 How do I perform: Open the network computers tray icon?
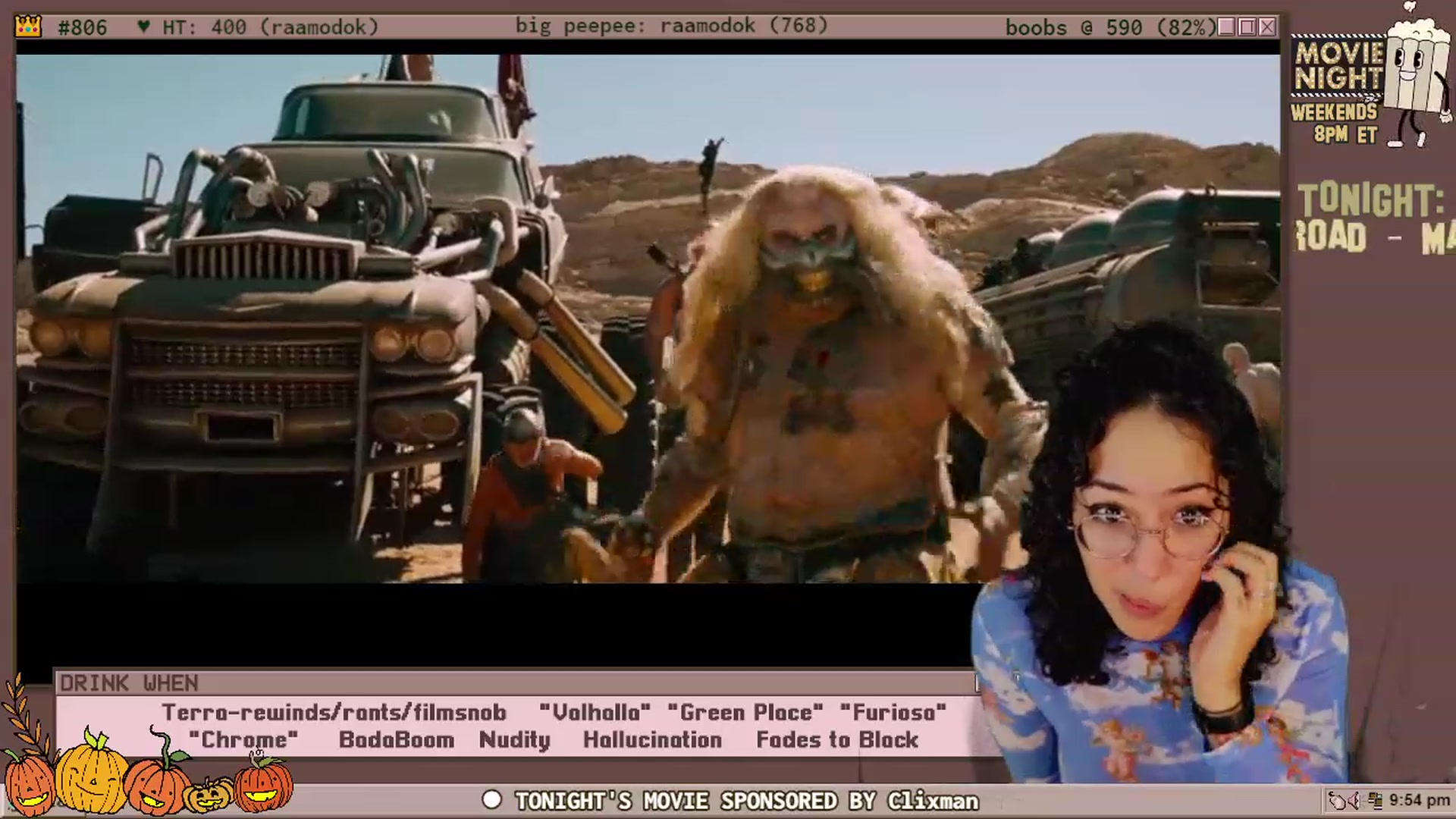click(x=1374, y=800)
